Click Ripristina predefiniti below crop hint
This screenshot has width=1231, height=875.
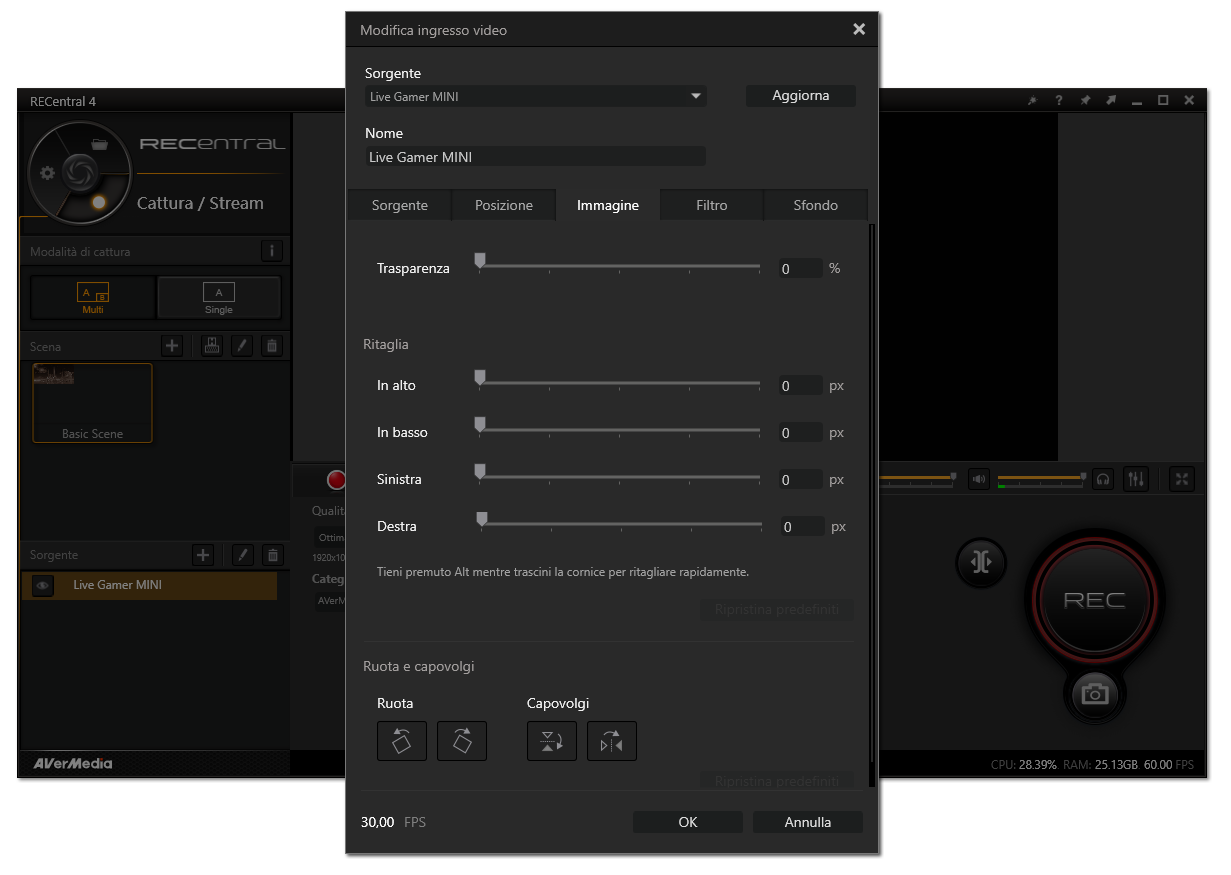pyautogui.click(x=776, y=610)
